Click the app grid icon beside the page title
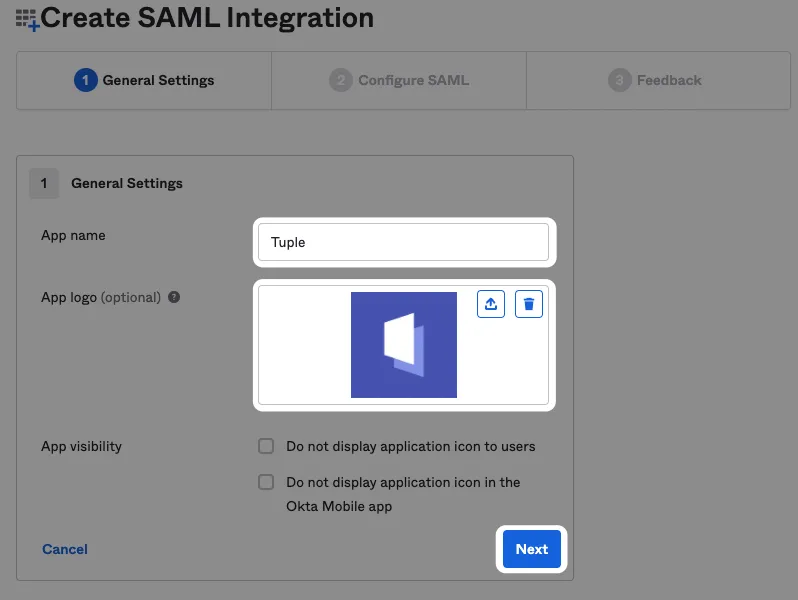The width and height of the screenshot is (798, 600). [x=27, y=19]
